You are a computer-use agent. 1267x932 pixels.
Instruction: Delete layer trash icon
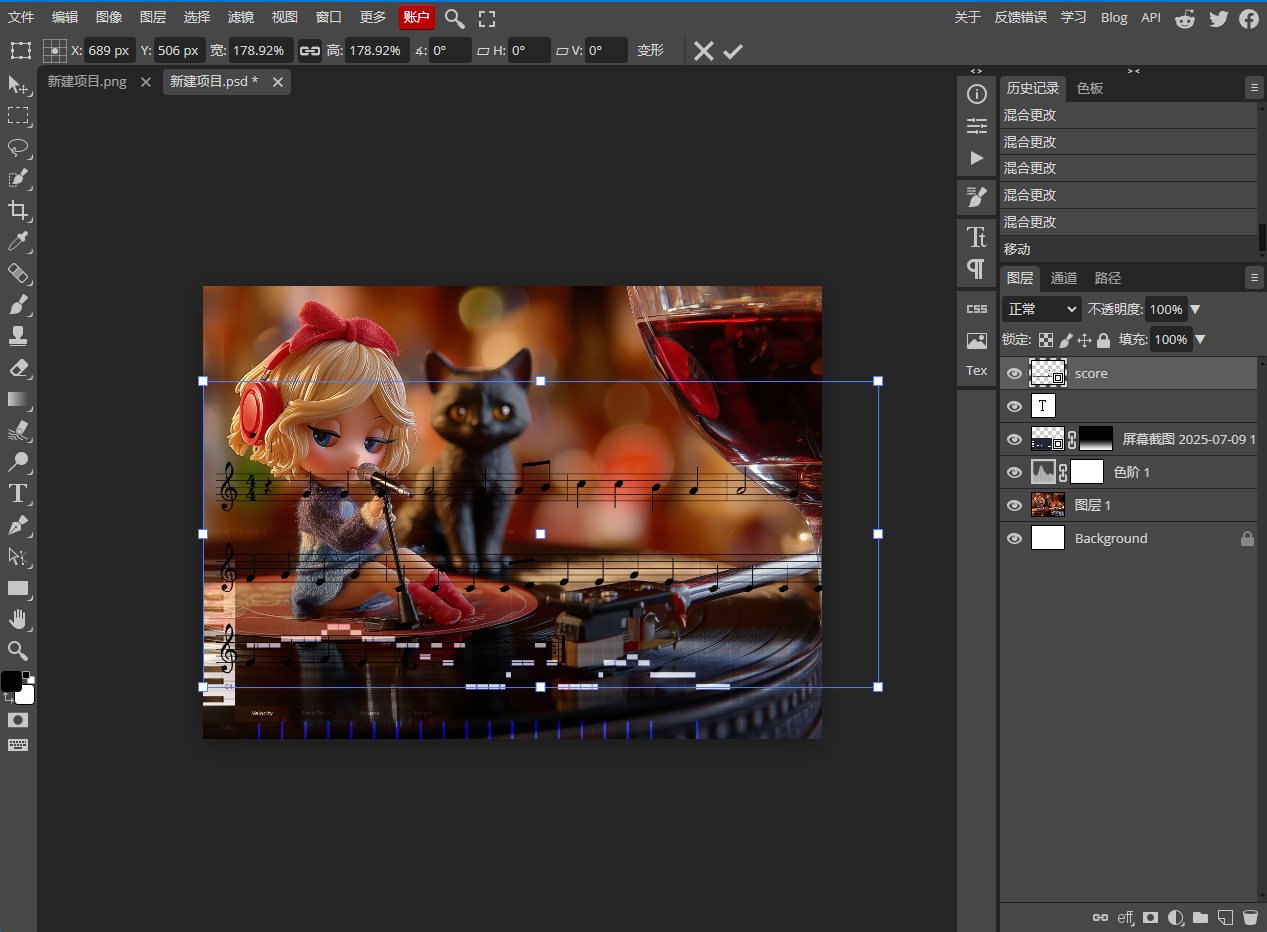(x=1249, y=917)
